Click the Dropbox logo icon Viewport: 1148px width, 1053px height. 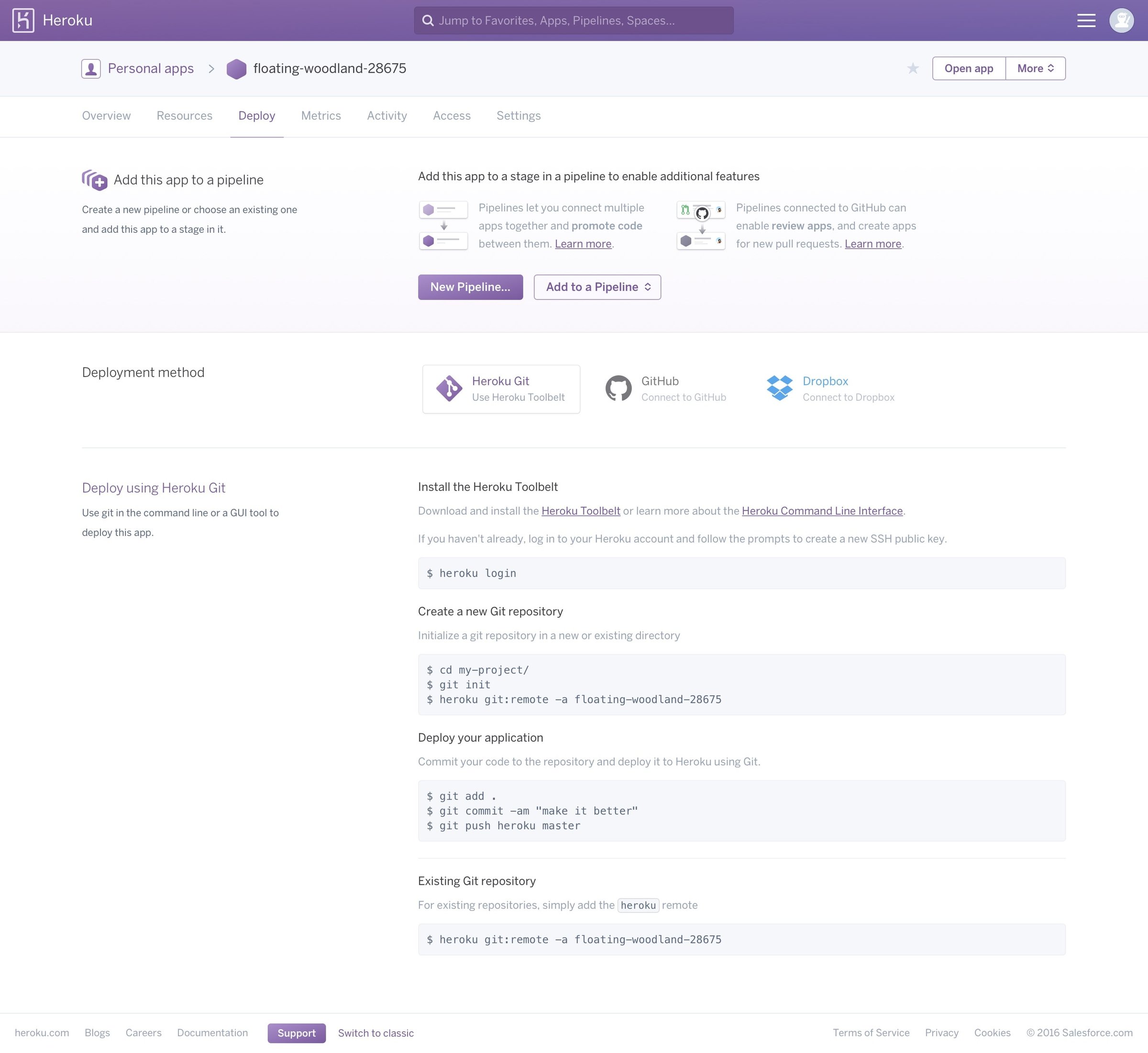780,388
